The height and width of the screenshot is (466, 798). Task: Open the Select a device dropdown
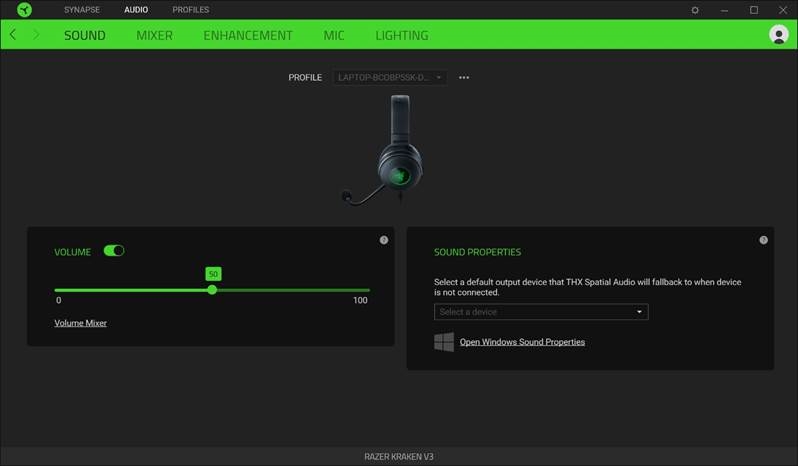pyautogui.click(x=541, y=312)
